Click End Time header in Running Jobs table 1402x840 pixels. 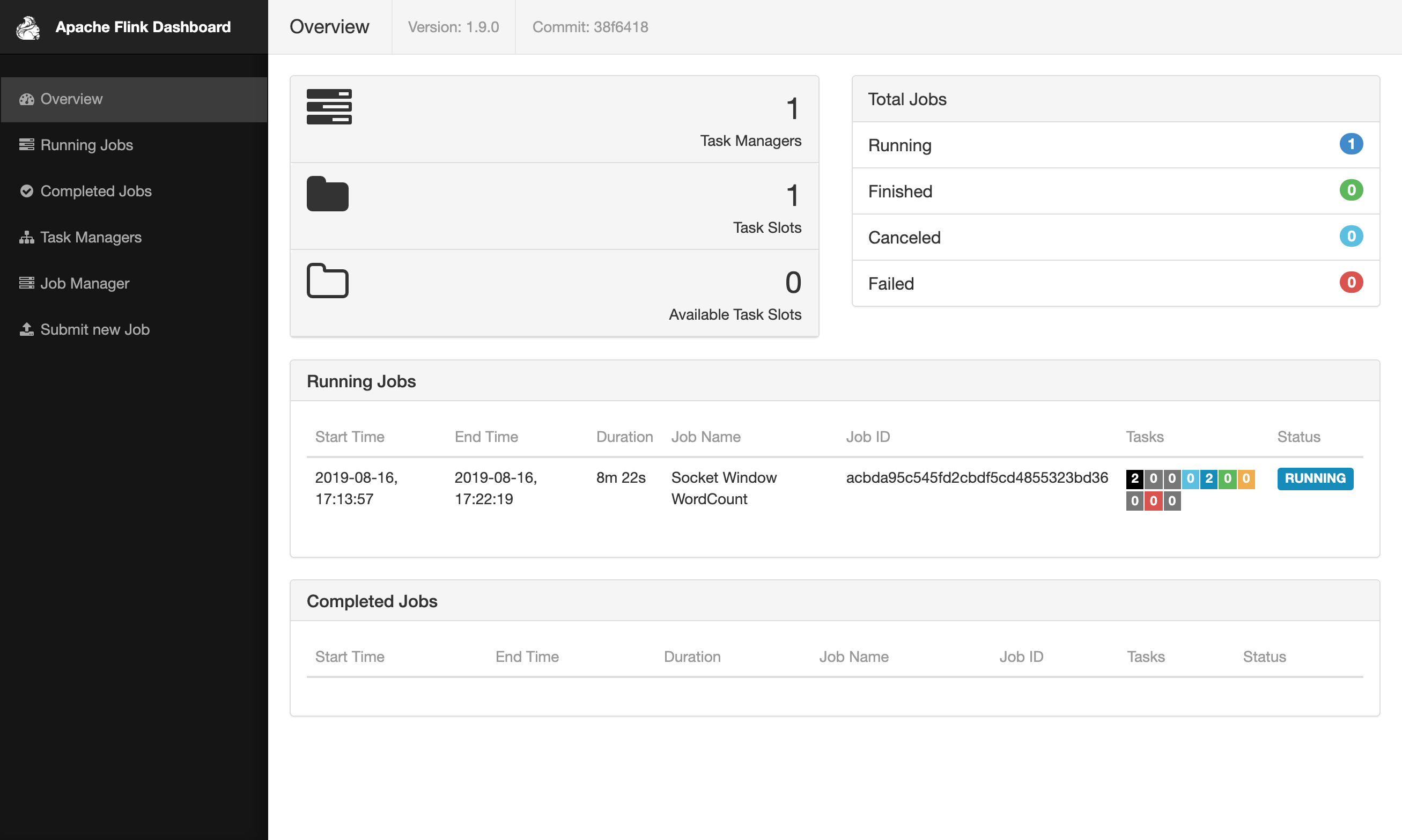click(486, 437)
